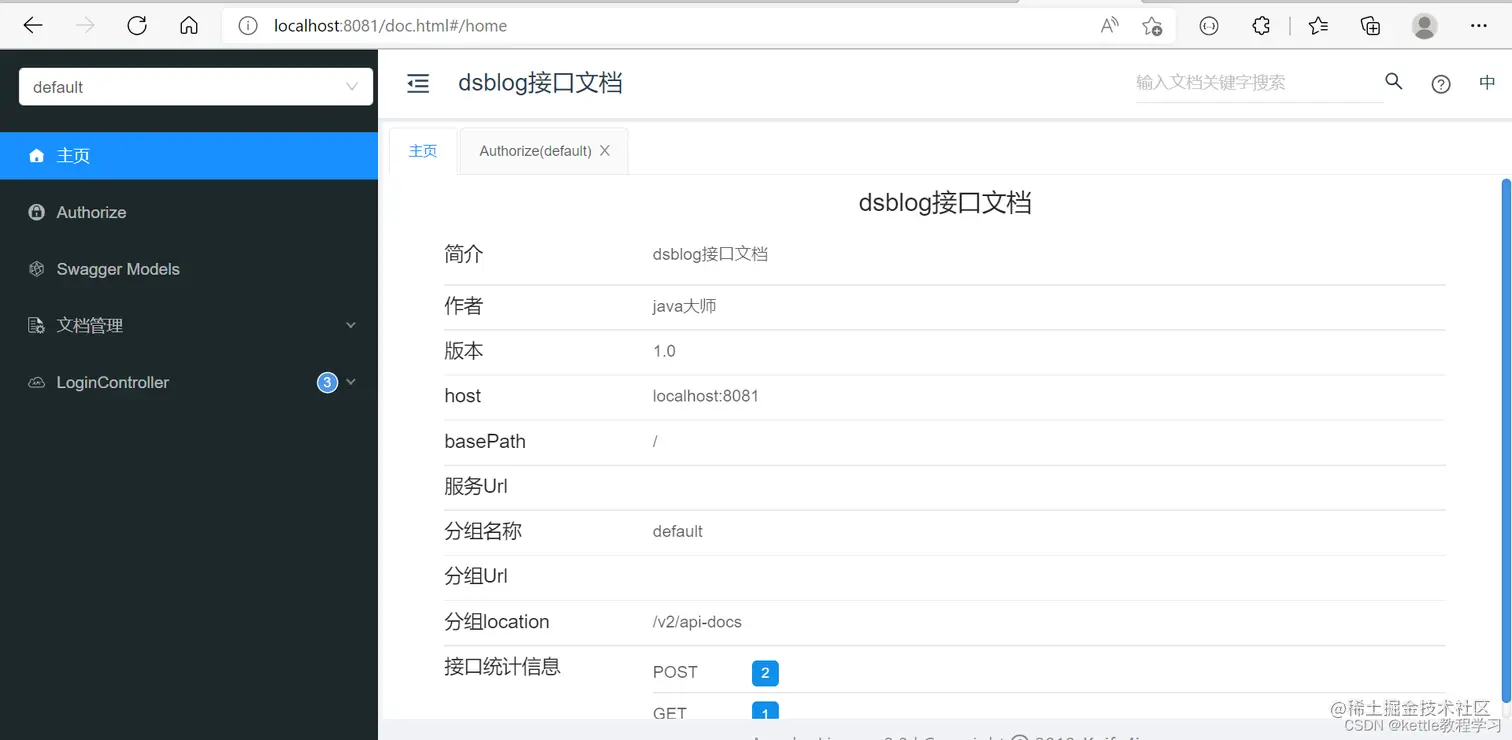Click the 文档管理 document icon
The height and width of the screenshot is (740, 1512).
pyautogui.click(x=37, y=325)
